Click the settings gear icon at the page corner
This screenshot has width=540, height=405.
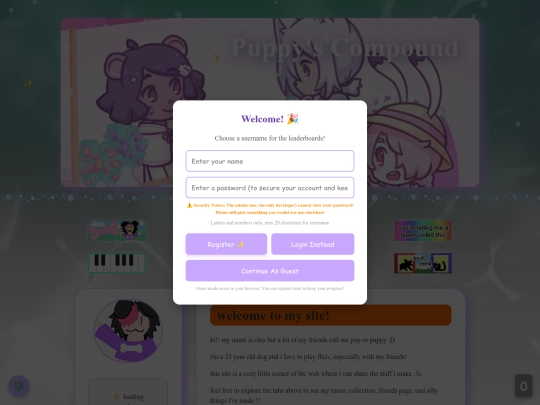coord(19,386)
